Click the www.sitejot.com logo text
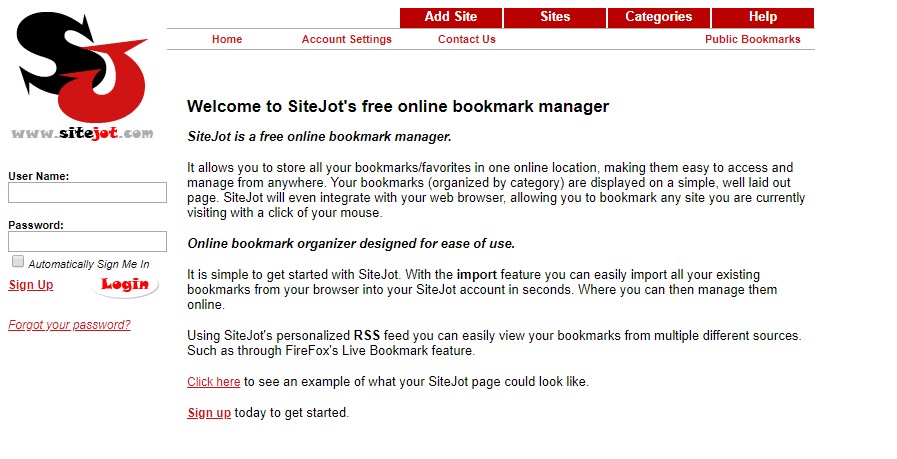Image resolution: width=897 pixels, height=459 pixels. [x=82, y=133]
